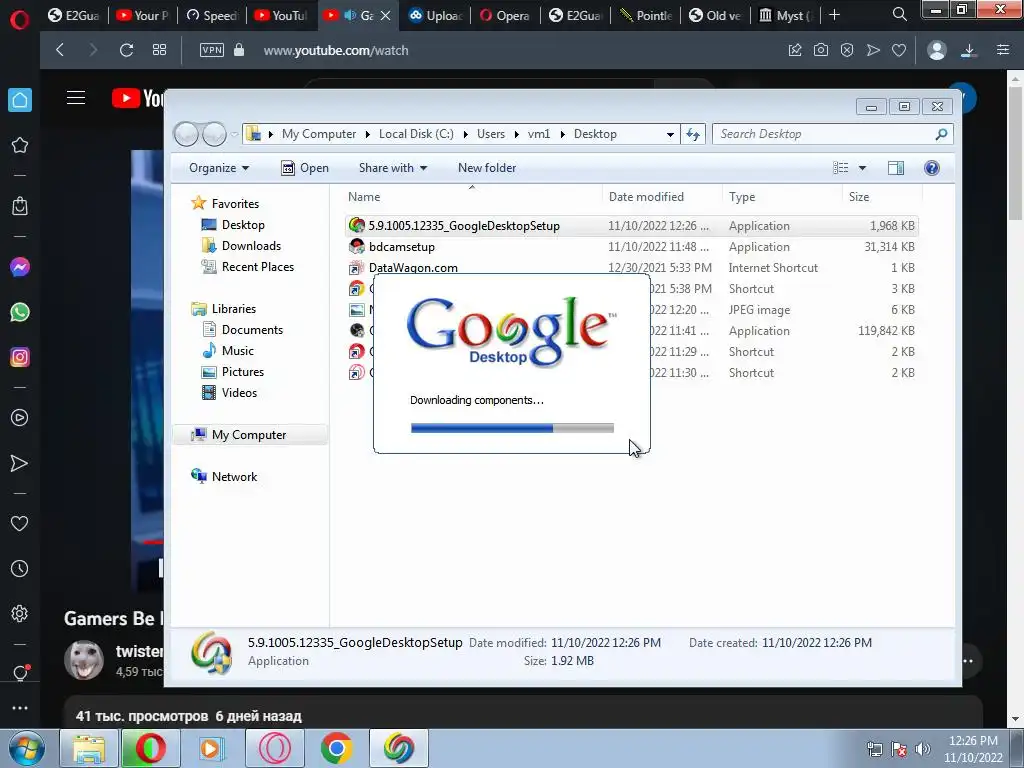The height and width of the screenshot is (768, 1024).
Task: Expand the view options arrow
Action: (862, 168)
